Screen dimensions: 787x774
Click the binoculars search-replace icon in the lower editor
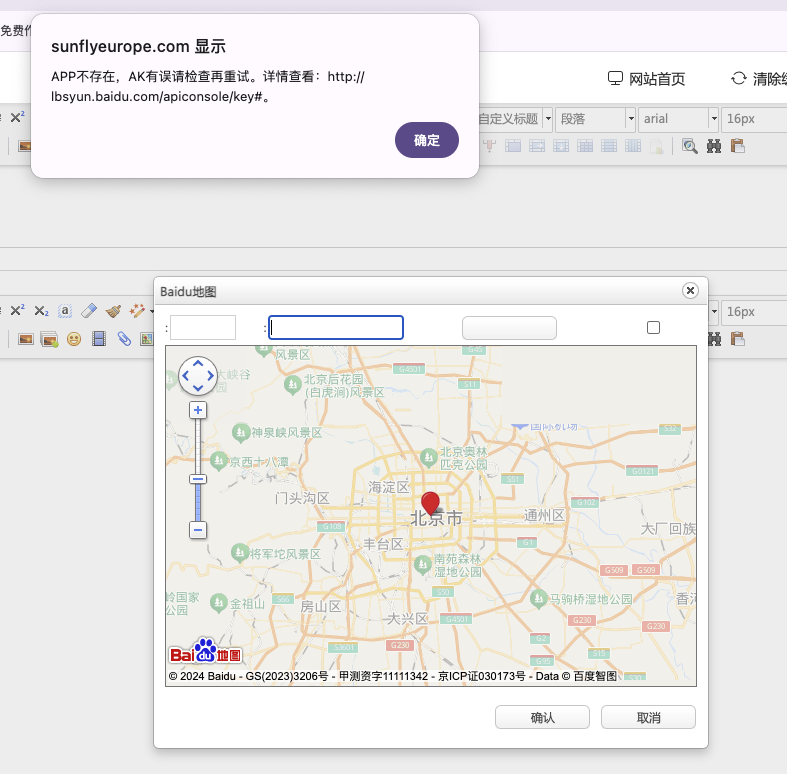point(714,339)
